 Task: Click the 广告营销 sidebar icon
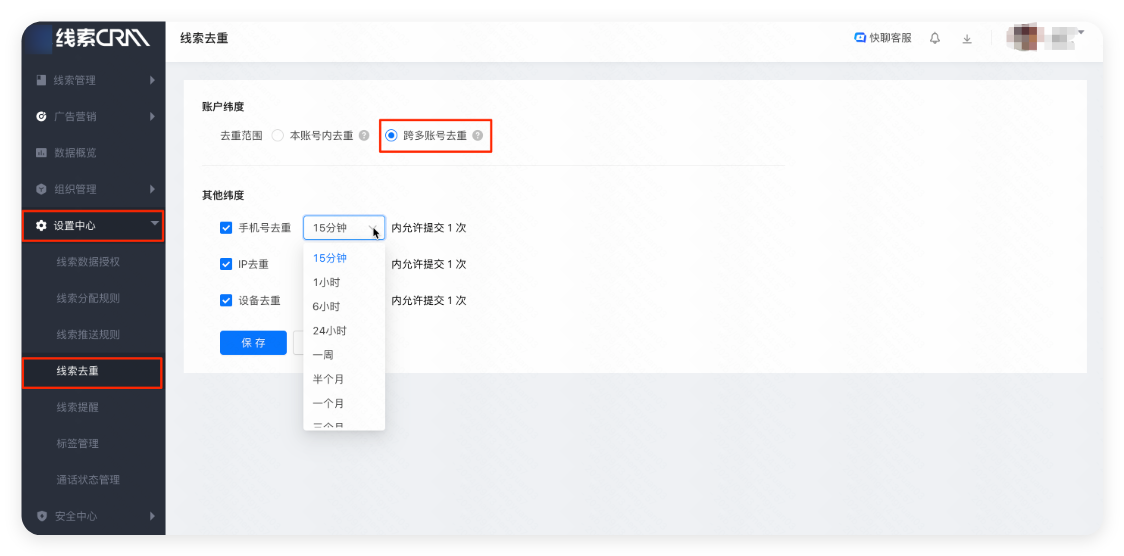pyautogui.click(x=42, y=116)
